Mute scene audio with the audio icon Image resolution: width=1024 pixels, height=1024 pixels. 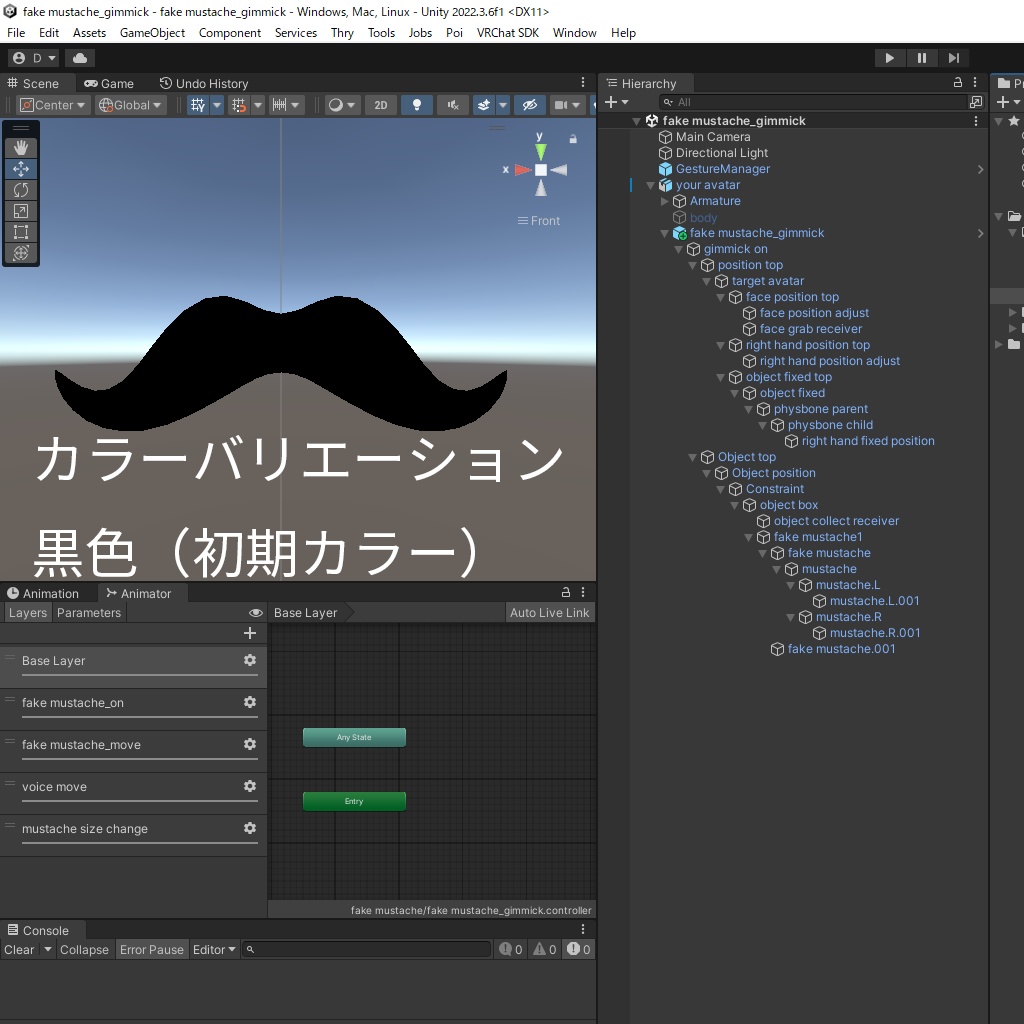point(453,105)
